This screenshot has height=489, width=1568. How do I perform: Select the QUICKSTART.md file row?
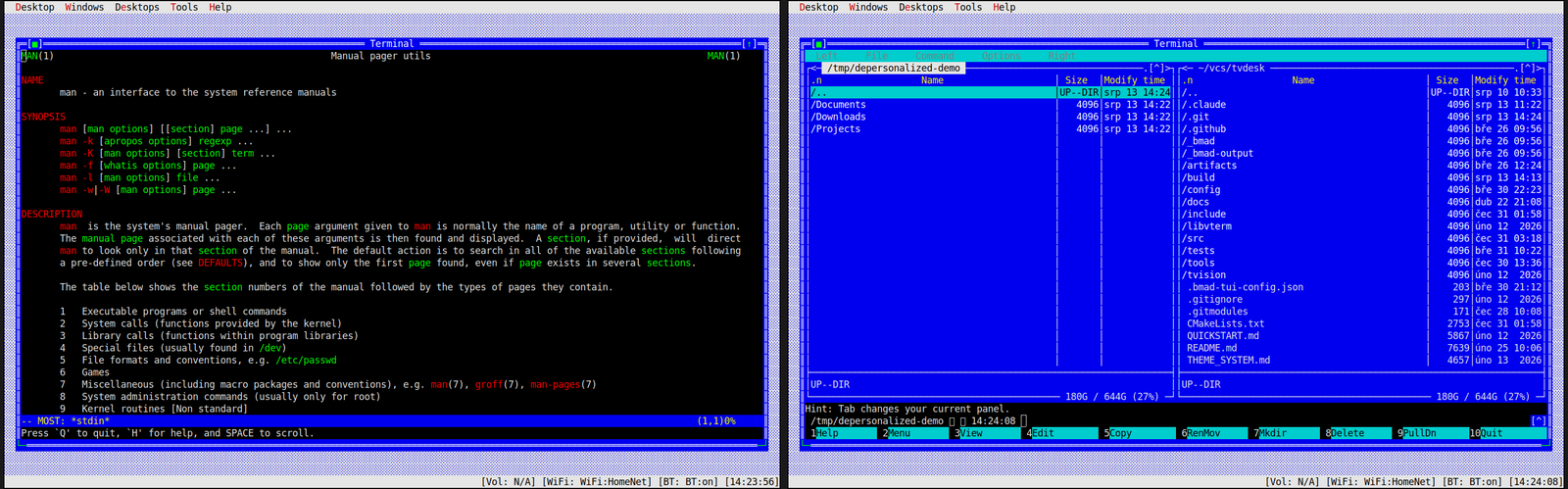click(1361, 336)
